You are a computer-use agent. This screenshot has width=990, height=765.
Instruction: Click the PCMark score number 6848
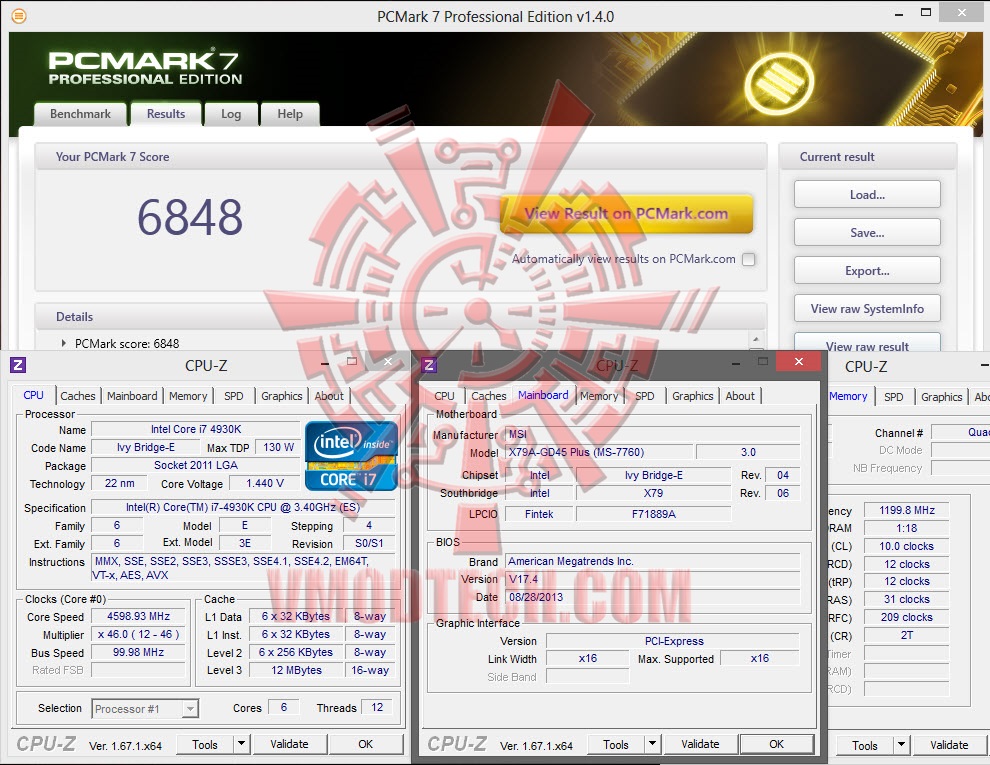point(190,217)
